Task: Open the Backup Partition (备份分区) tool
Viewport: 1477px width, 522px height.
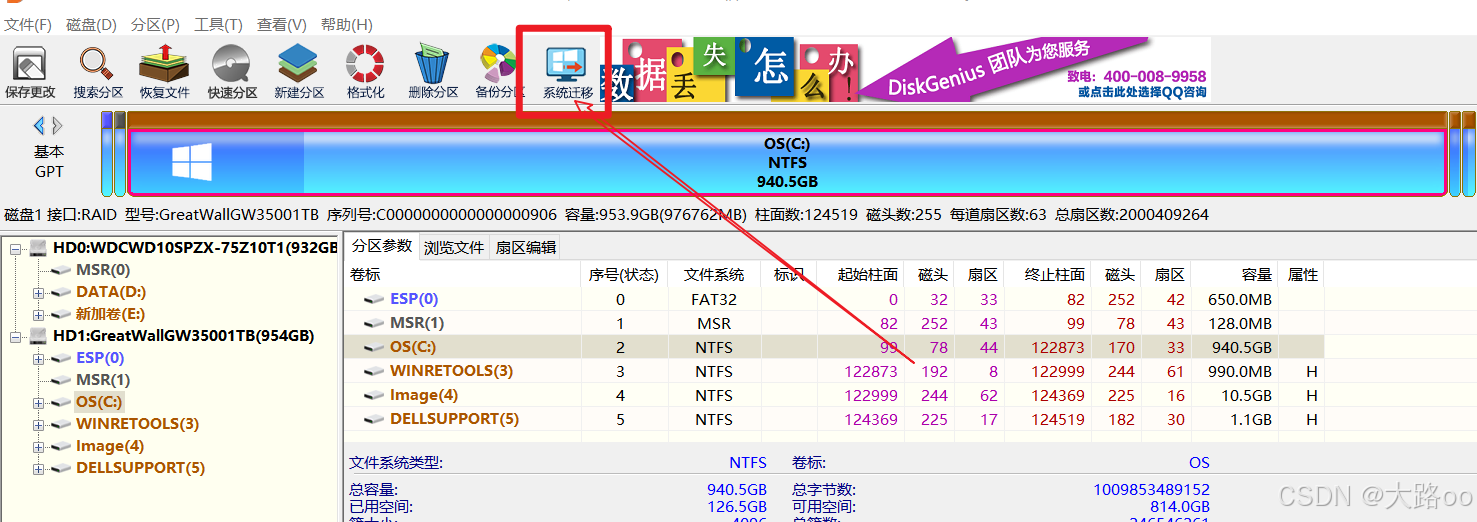Action: [x=496, y=72]
